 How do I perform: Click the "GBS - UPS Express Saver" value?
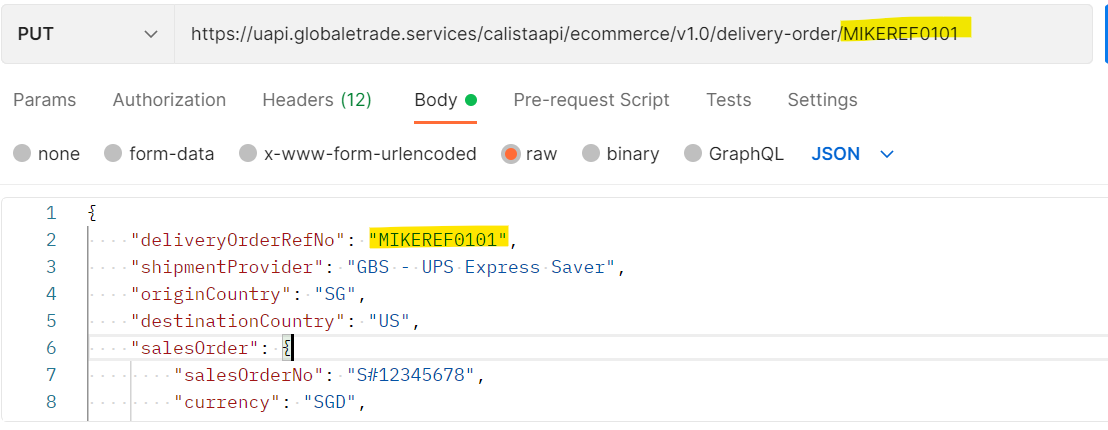click(x=485, y=267)
